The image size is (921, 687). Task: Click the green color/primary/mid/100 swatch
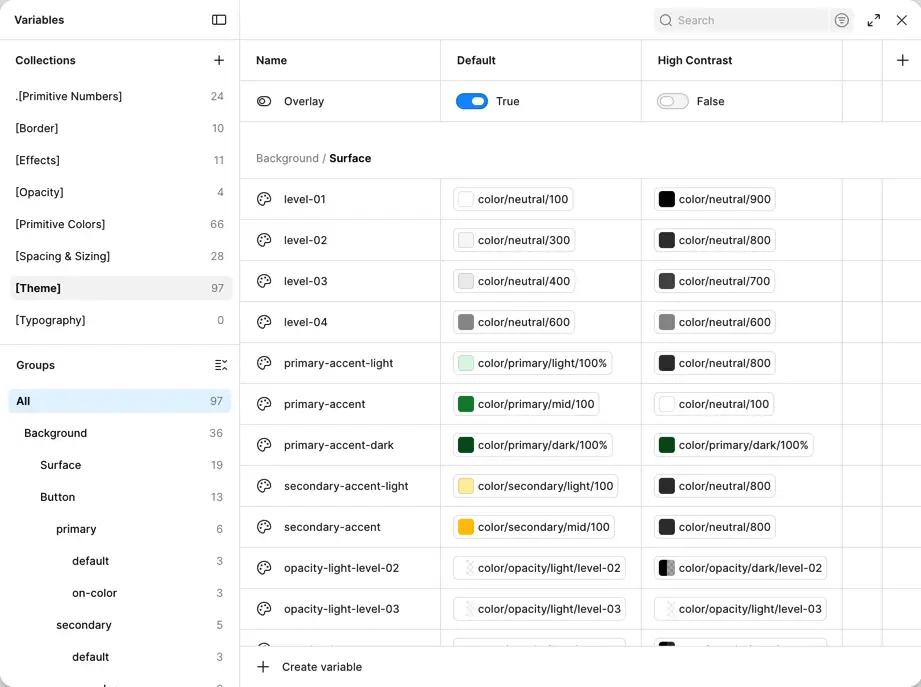(466, 404)
